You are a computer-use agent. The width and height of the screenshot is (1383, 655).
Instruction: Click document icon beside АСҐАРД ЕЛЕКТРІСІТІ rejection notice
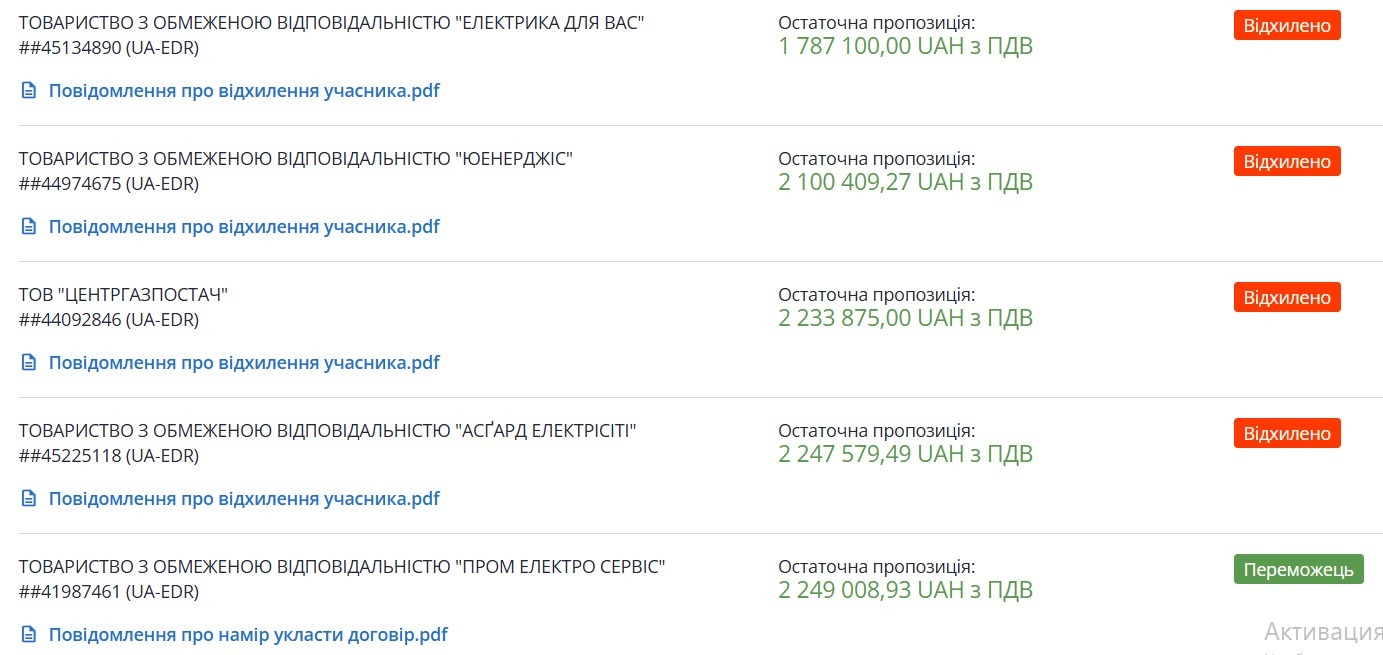click(29, 499)
